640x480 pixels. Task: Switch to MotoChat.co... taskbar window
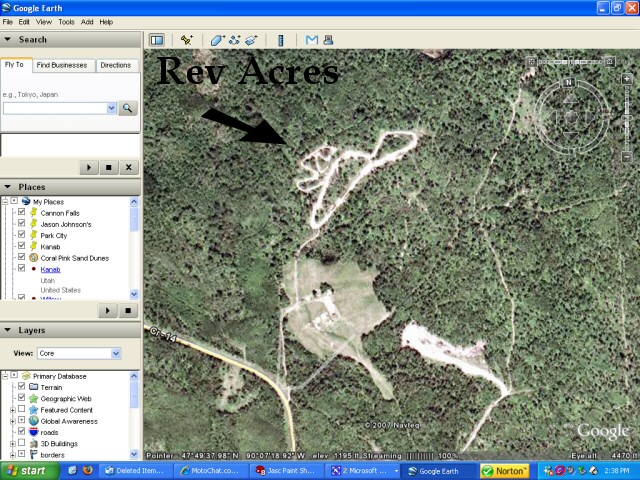coord(211,471)
